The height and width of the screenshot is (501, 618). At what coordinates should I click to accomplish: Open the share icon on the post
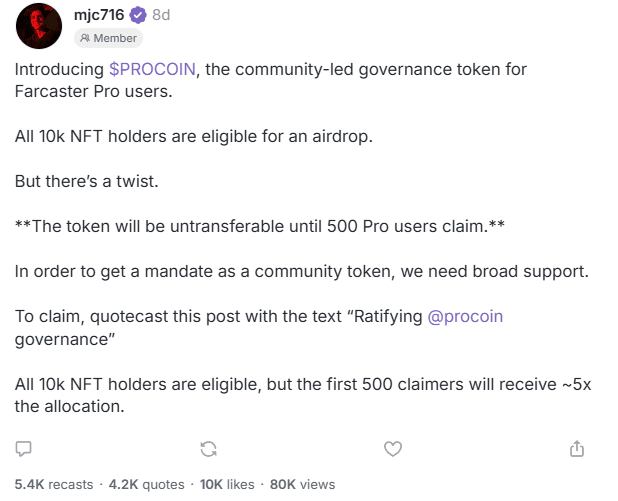[577, 448]
